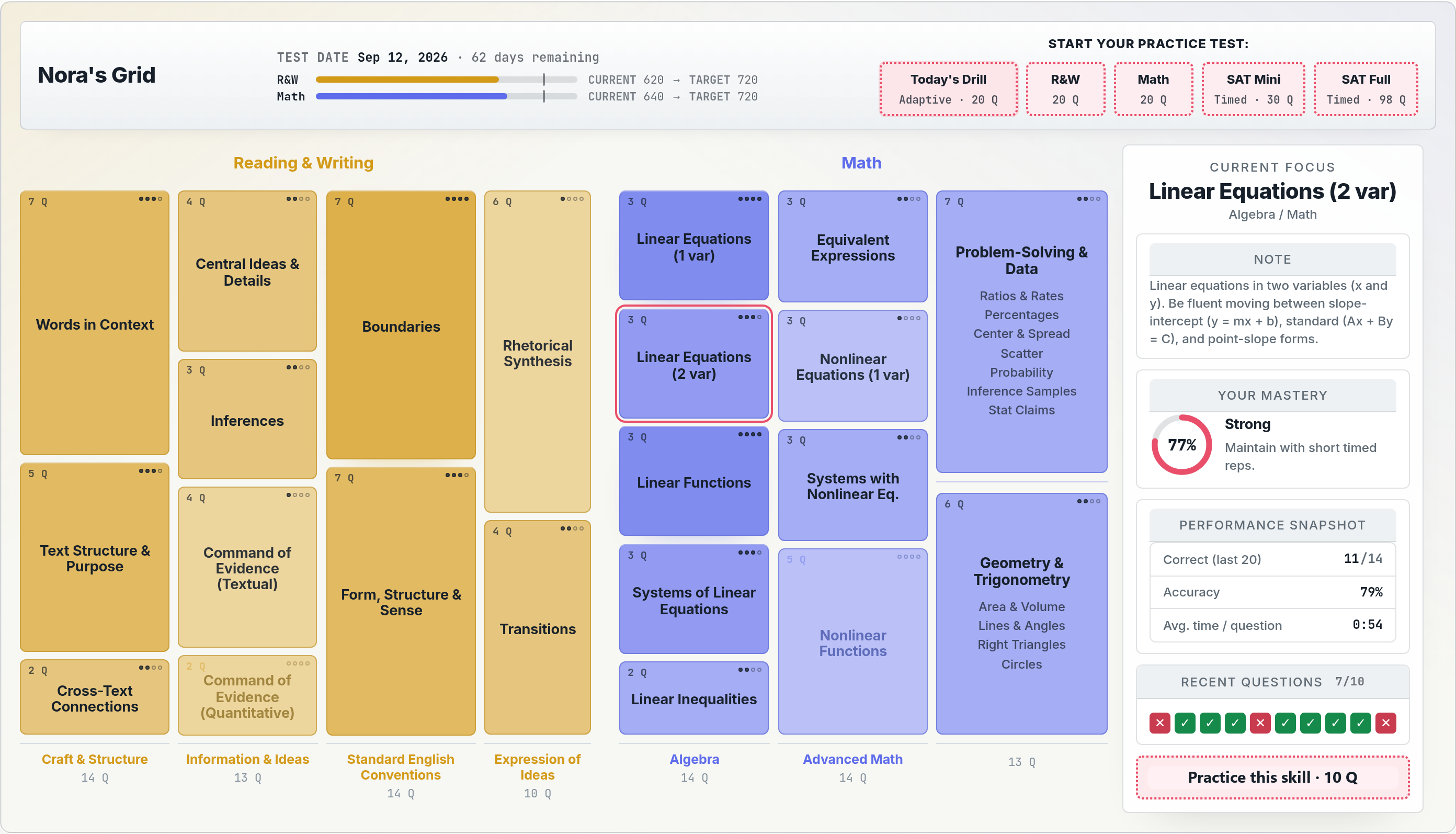Click the Ratios & Rates subtopic
The width and height of the screenshot is (1456, 834).
click(1021, 296)
